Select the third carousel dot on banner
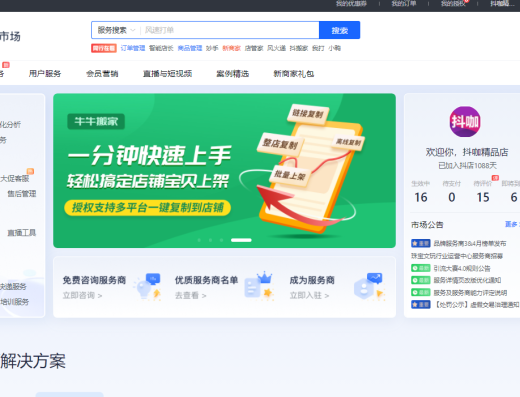Viewport: 520px width, 397px height. (221, 240)
